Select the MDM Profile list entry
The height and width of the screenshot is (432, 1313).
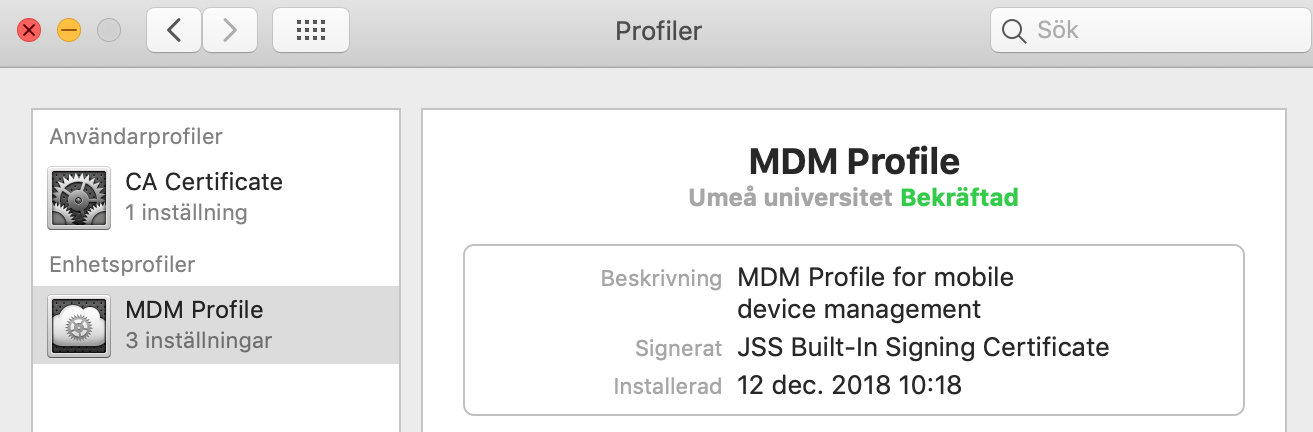coord(216,325)
